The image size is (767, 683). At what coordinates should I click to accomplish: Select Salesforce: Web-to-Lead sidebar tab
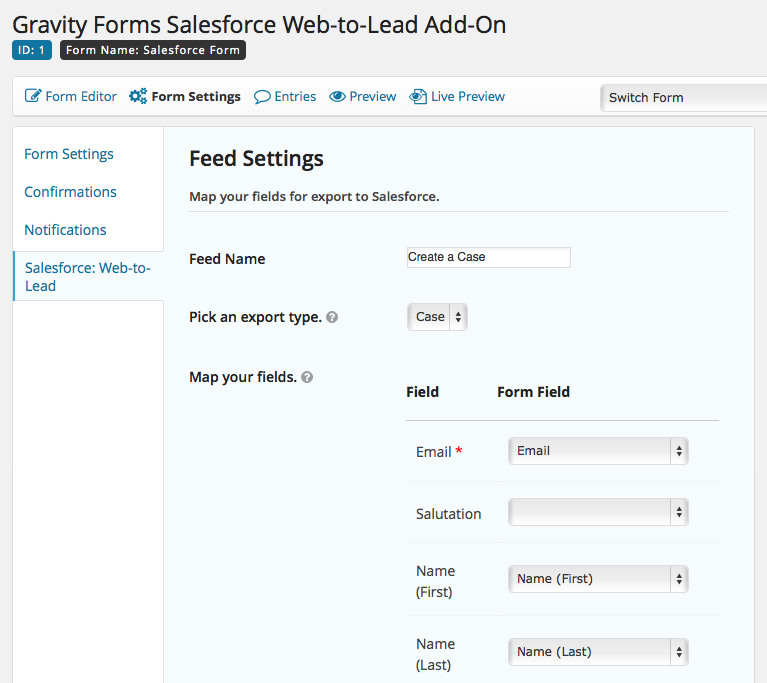pos(87,276)
